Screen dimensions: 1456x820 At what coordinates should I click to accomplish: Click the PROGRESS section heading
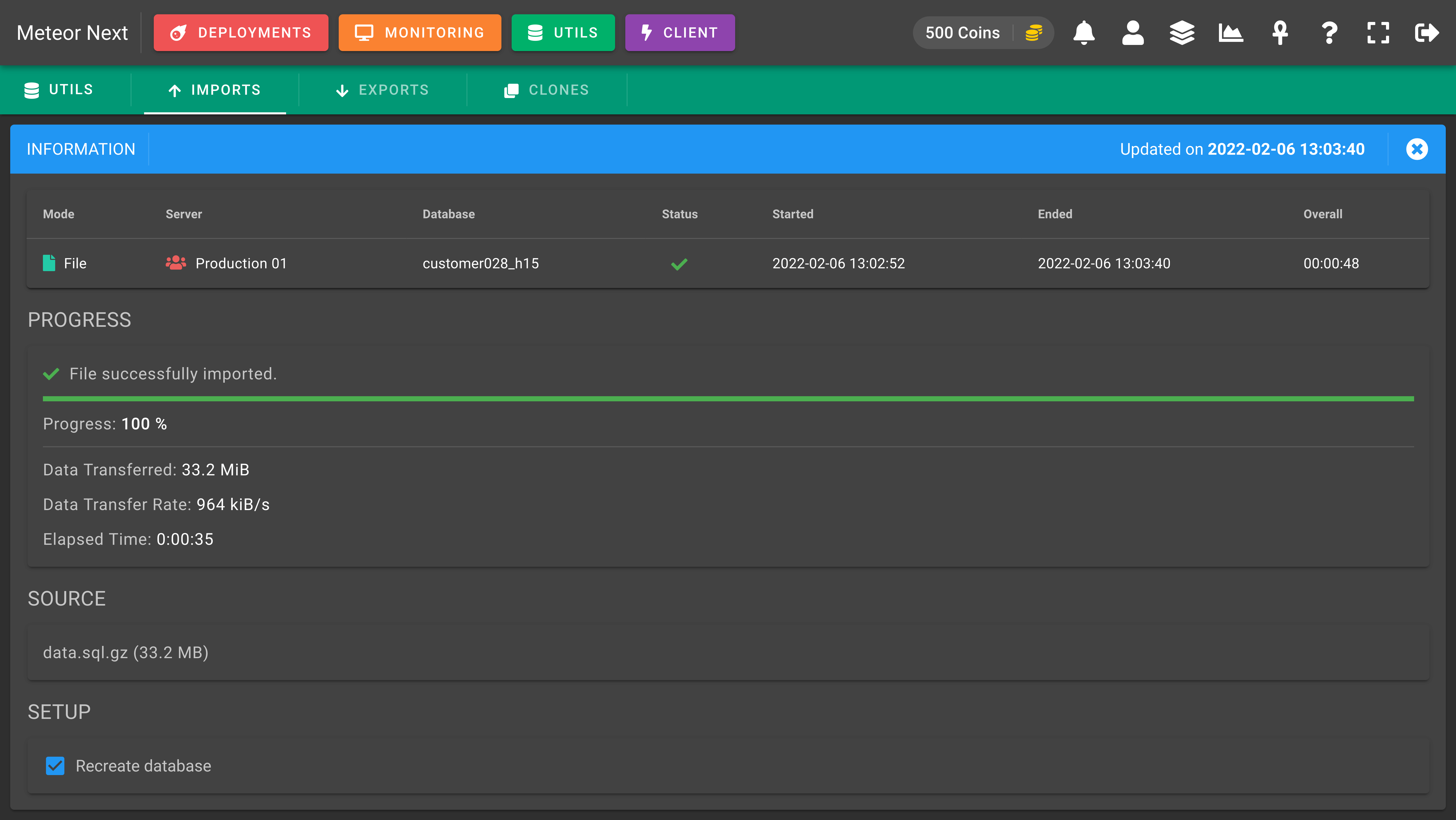pyautogui.click(x=79, y=320)
